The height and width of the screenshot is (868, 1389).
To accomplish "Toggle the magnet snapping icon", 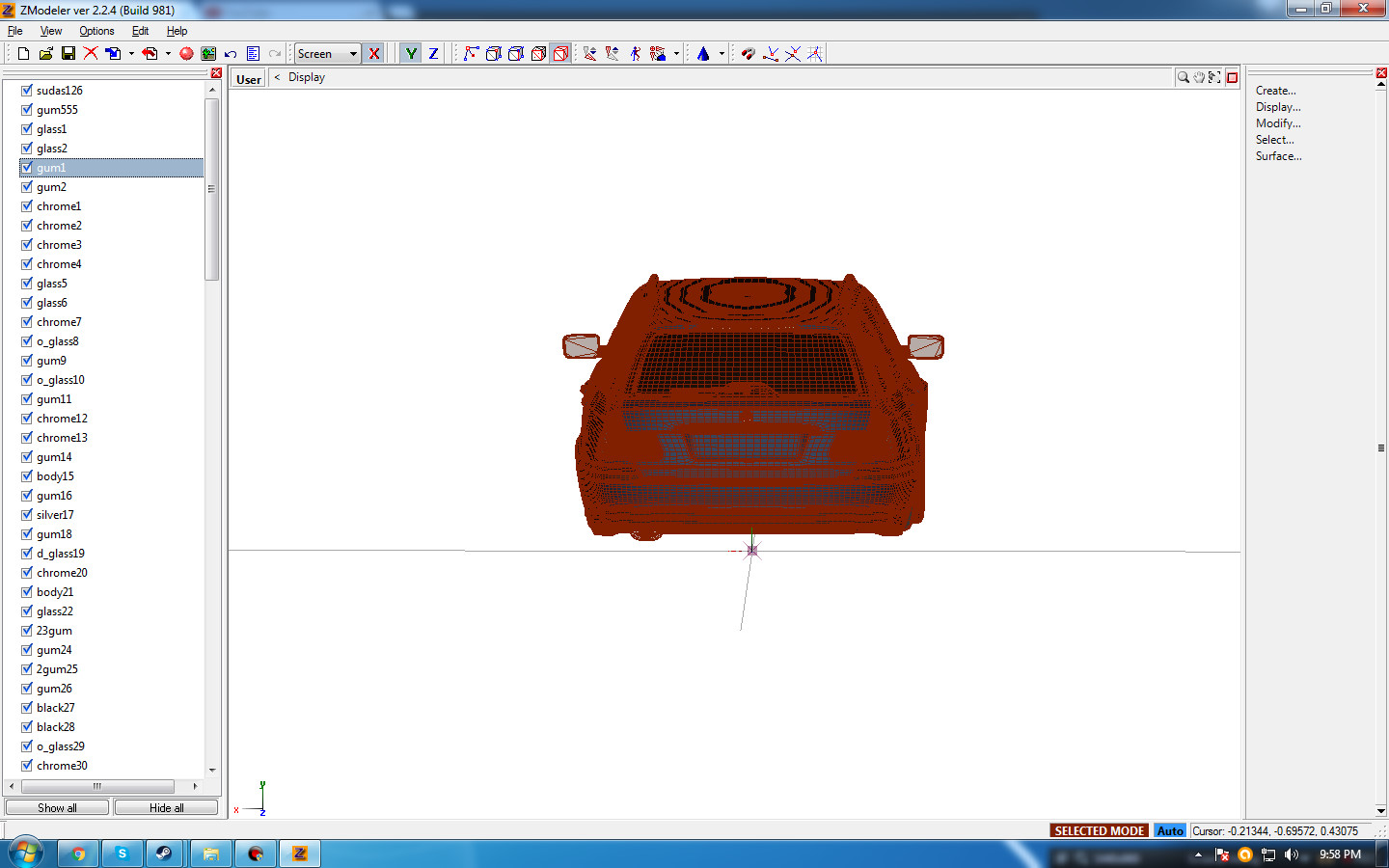I will (x=748, y=54).
